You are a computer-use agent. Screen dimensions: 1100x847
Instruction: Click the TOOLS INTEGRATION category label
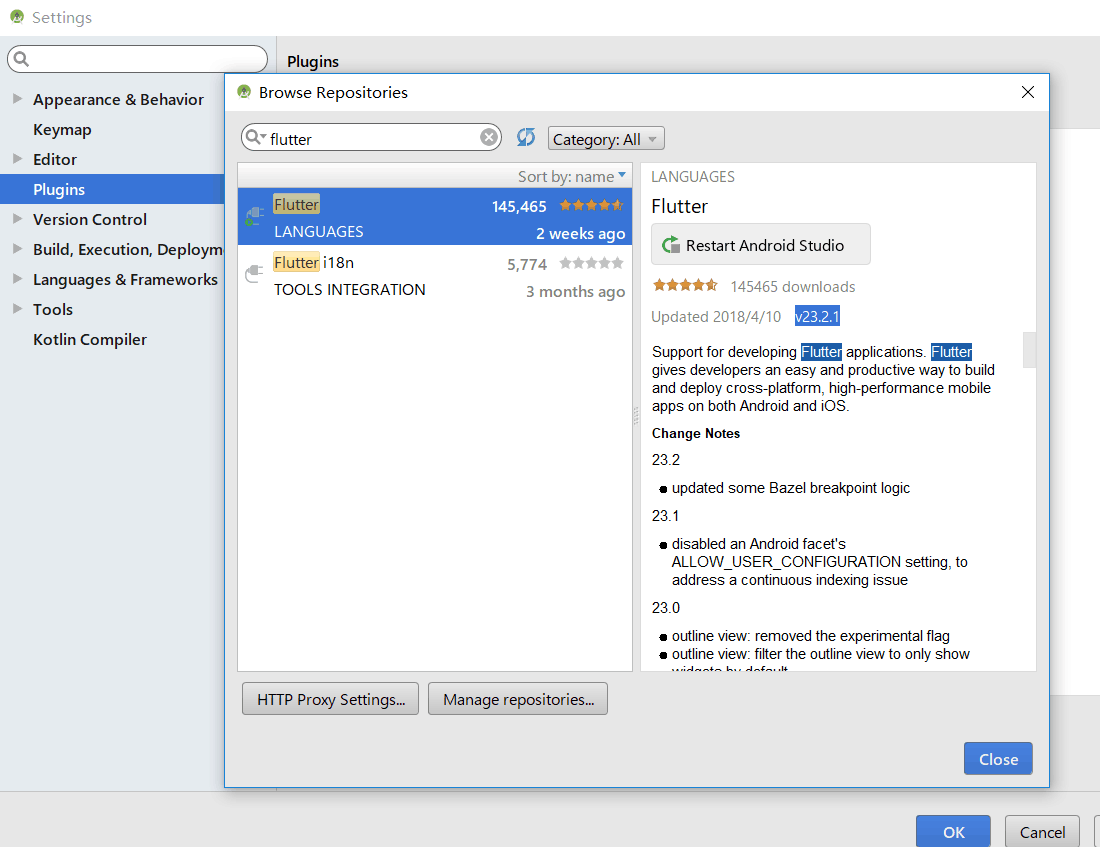[x=349, y=290]
